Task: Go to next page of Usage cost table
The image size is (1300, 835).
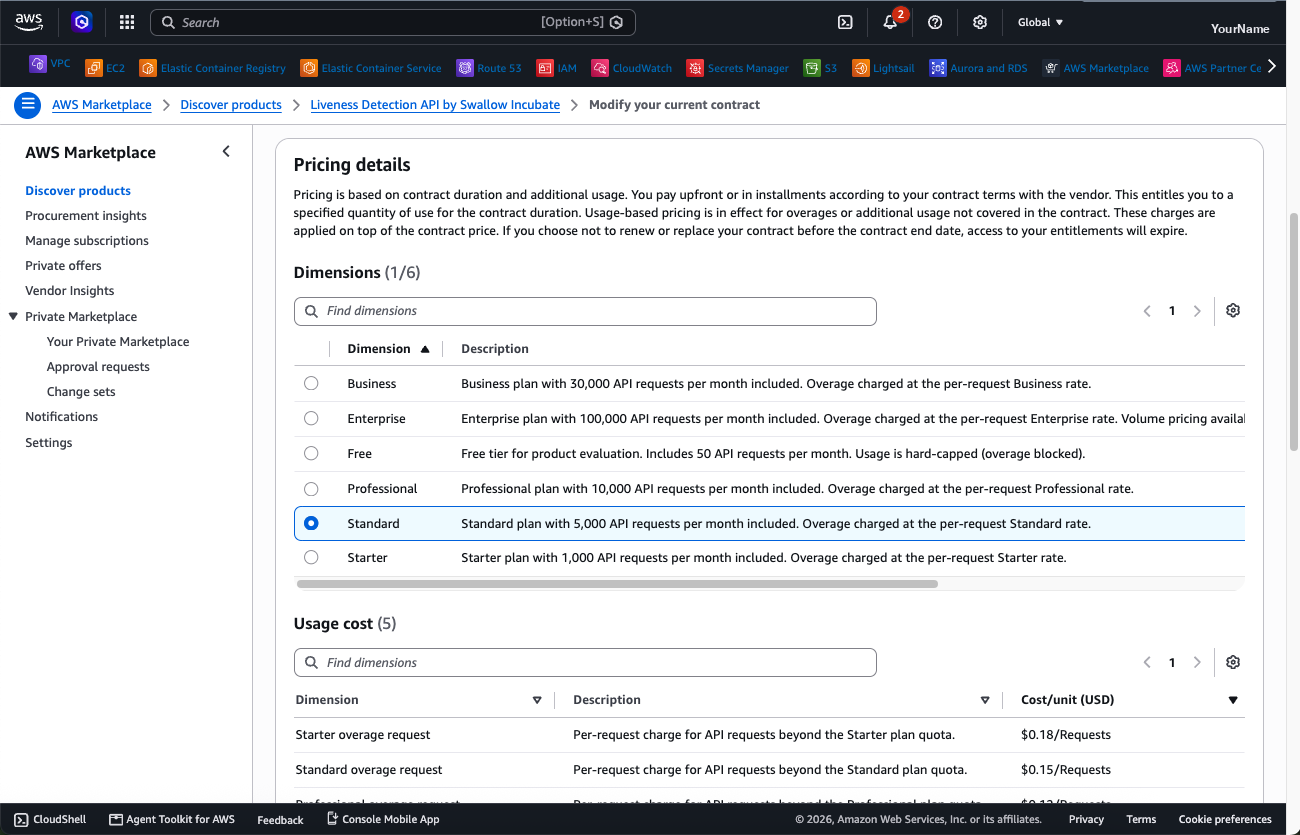Action: (1197, 663)
